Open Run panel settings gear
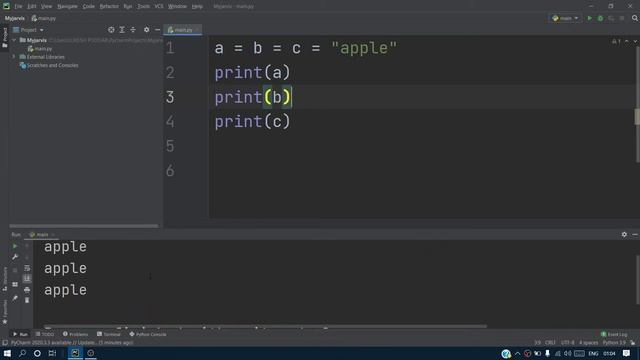 [624, 235]
